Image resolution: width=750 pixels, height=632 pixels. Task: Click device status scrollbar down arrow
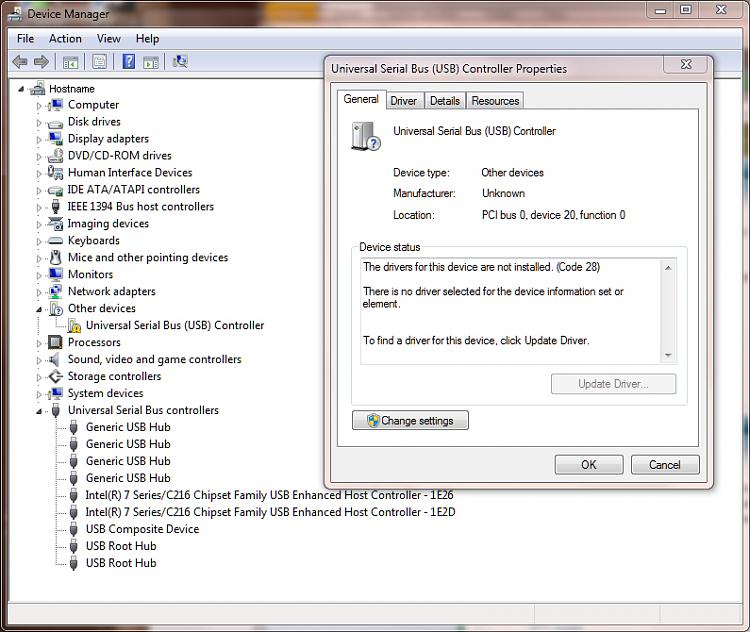668,355
